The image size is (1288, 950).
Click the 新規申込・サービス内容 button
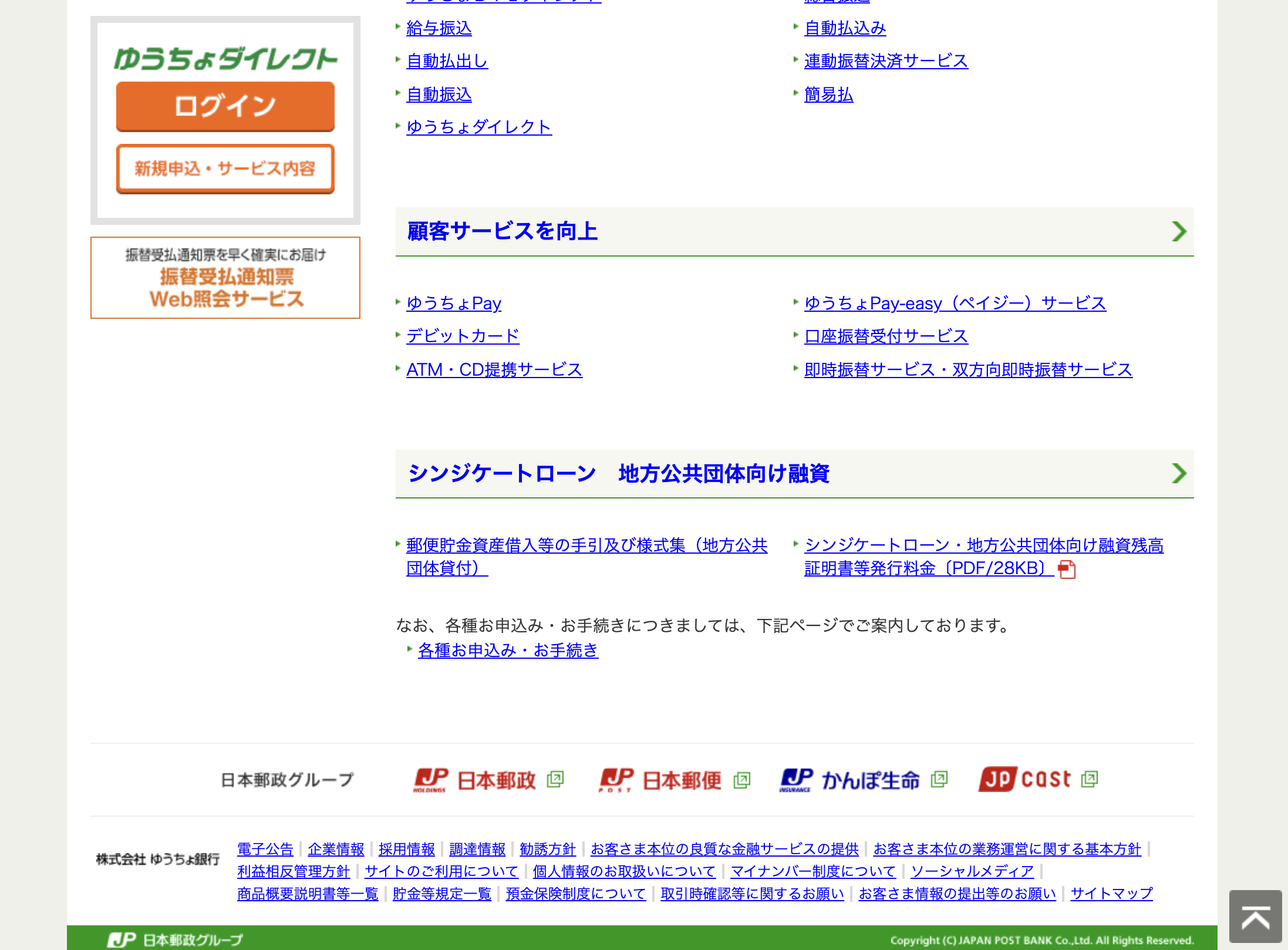click(225, 169)
